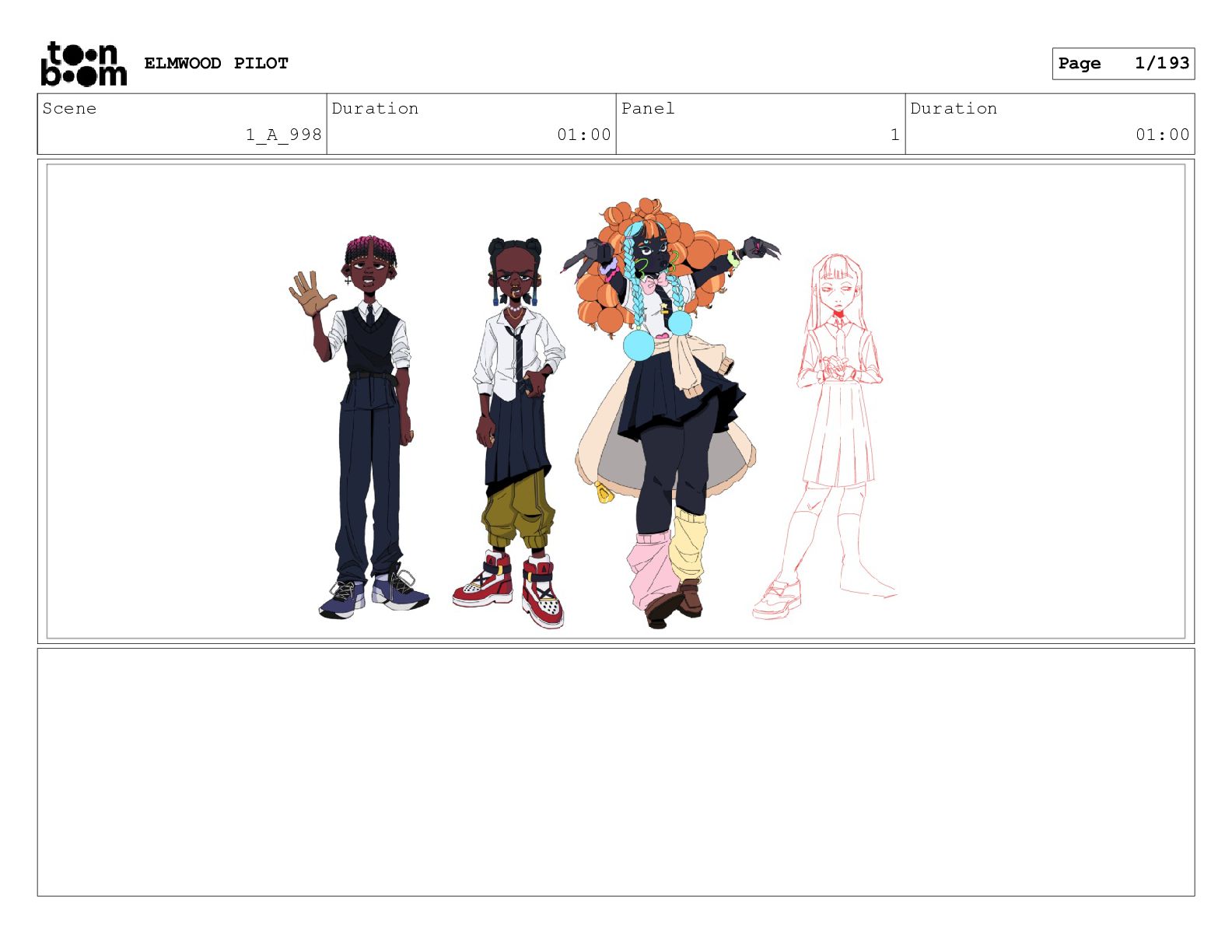Click the waving boy character in vest
The height and width of the screenshot is (952, 1232).
pos(359,427)
